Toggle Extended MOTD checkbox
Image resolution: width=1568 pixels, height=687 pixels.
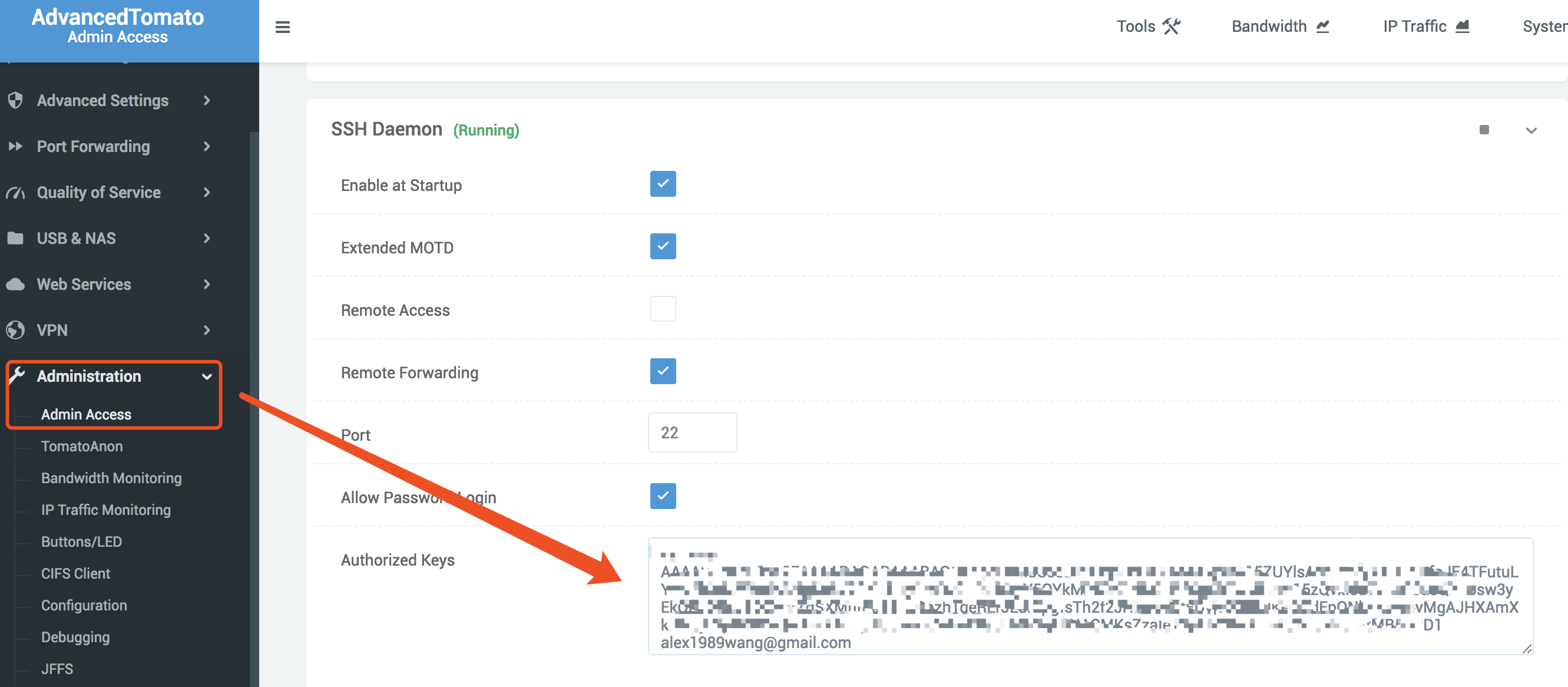(663, 246)
